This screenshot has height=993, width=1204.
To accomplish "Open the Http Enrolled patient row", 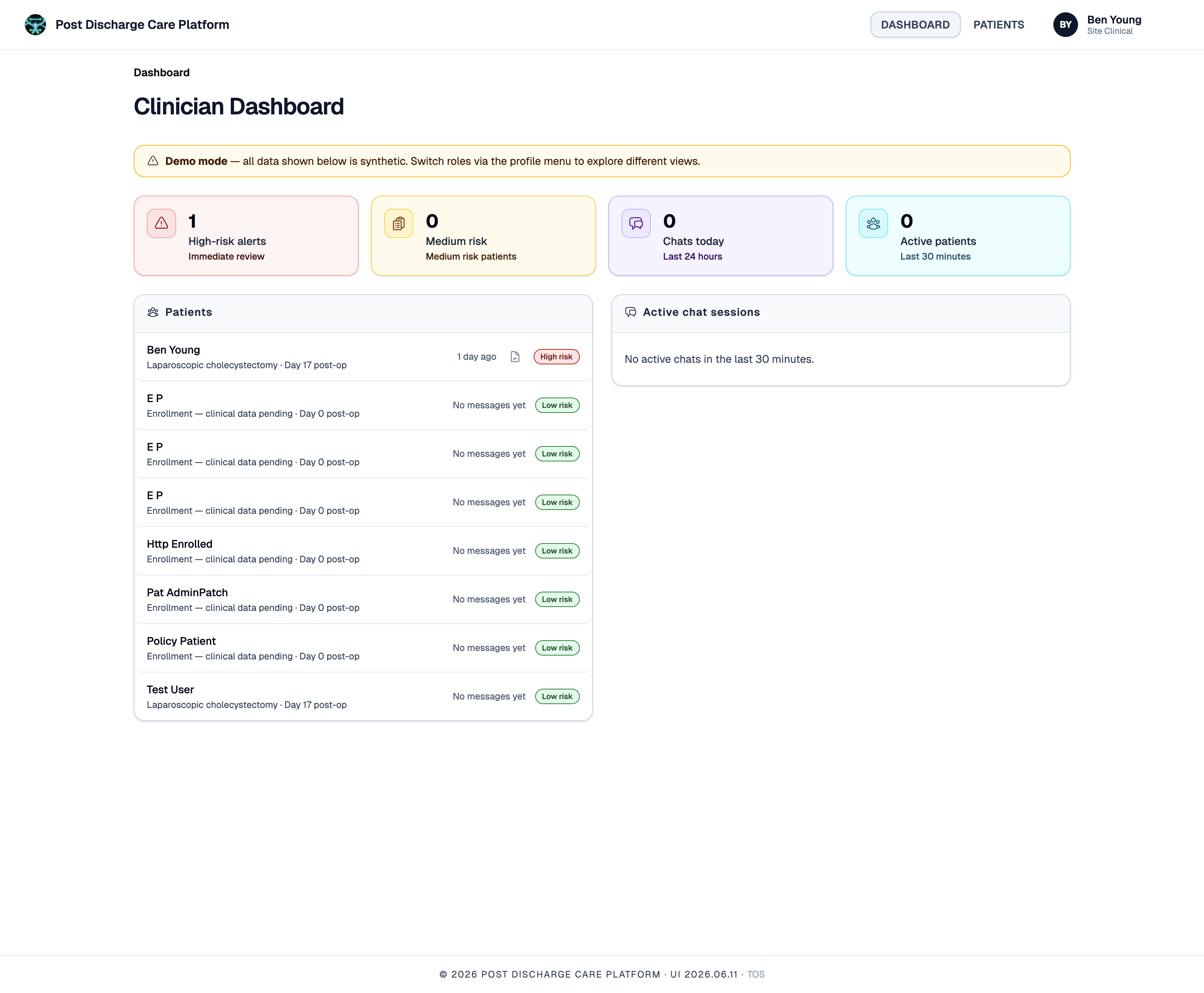I will (x=363, y=551).
